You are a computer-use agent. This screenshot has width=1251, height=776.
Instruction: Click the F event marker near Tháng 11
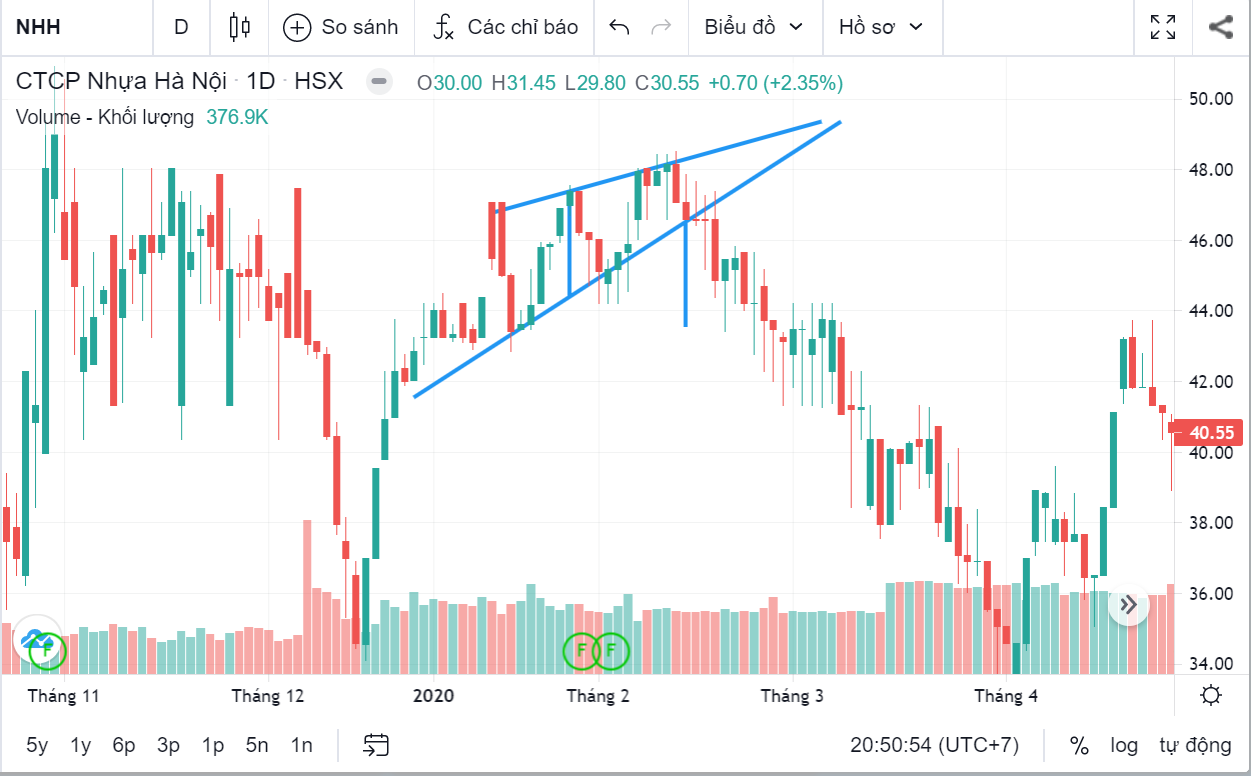(47, 652)
